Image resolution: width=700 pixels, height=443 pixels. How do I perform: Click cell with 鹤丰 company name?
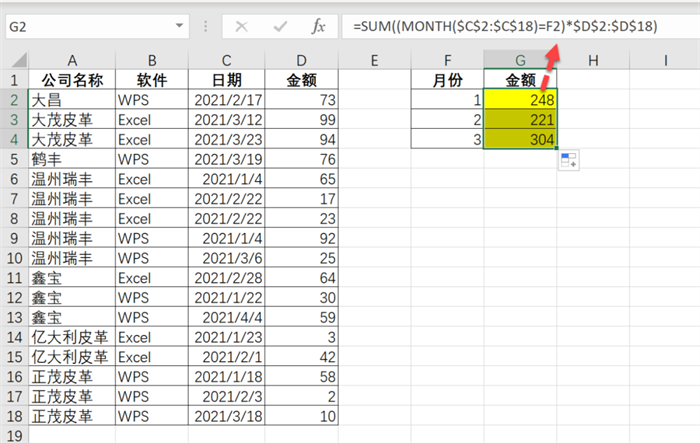[x=72, y=159]
